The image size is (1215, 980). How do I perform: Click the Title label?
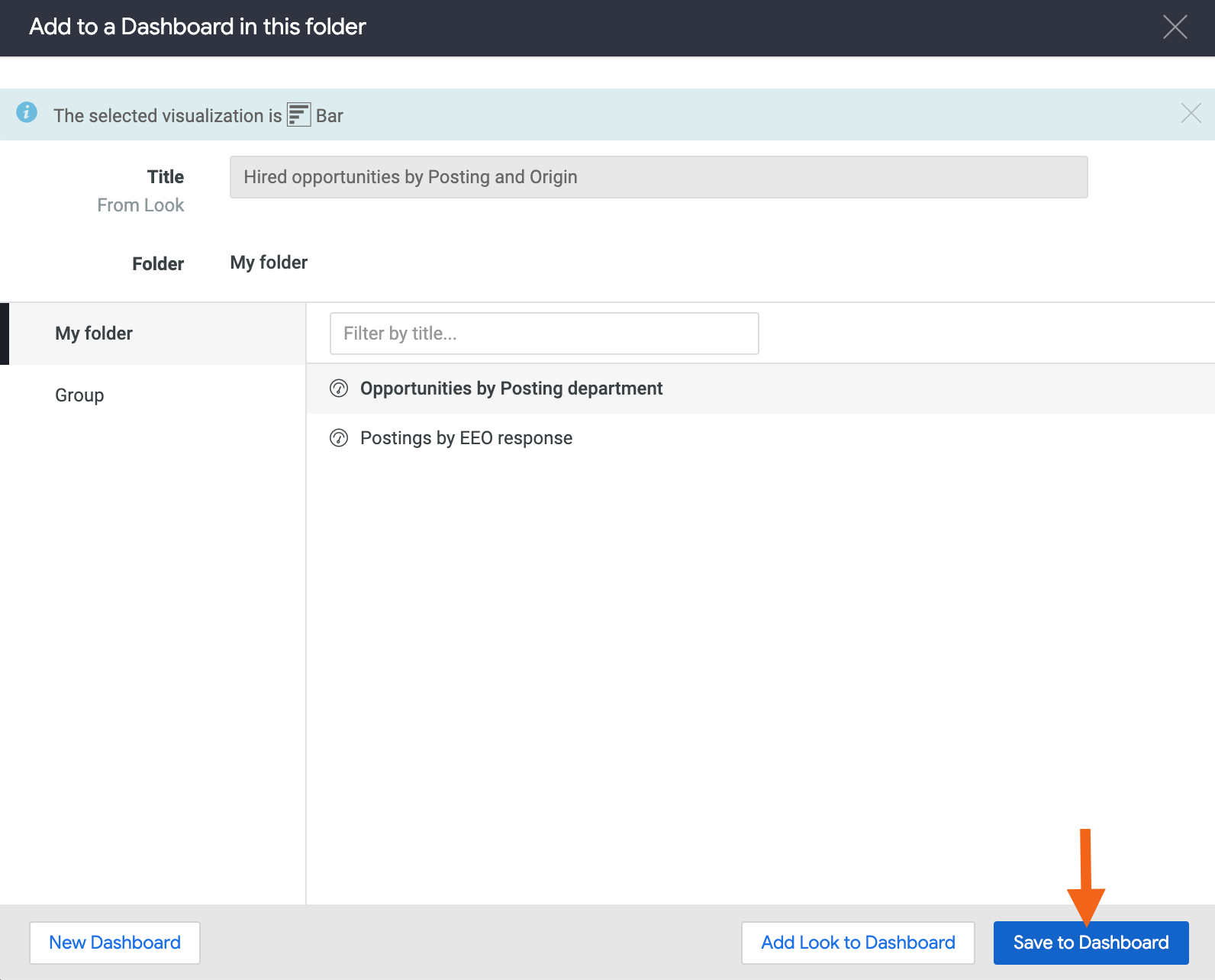point(166,177)
